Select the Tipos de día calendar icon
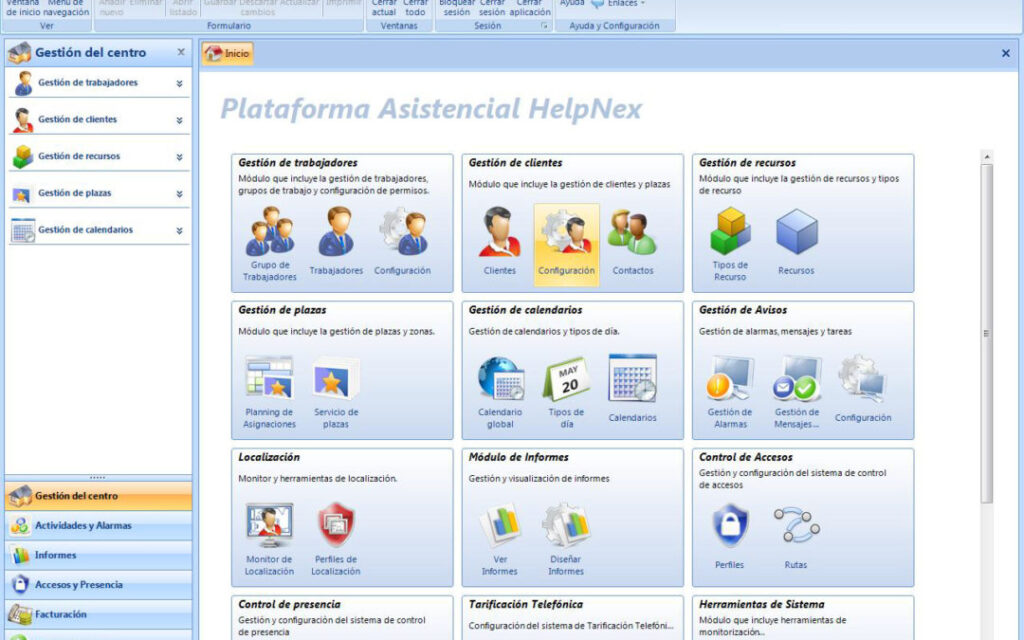This screenshot has width=1024, height=640. [566, 380]
